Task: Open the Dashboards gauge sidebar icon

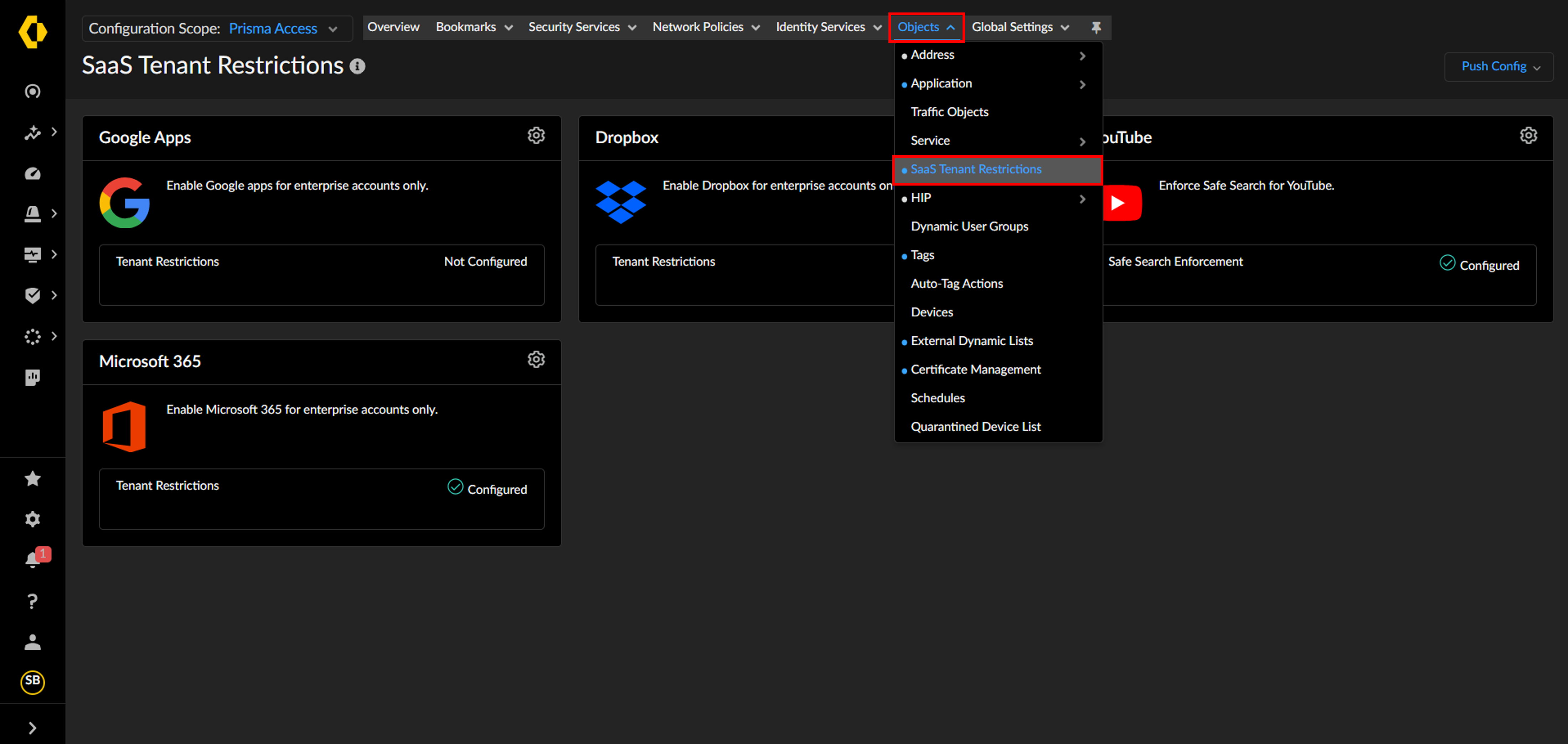Action: tap(33, 173)
